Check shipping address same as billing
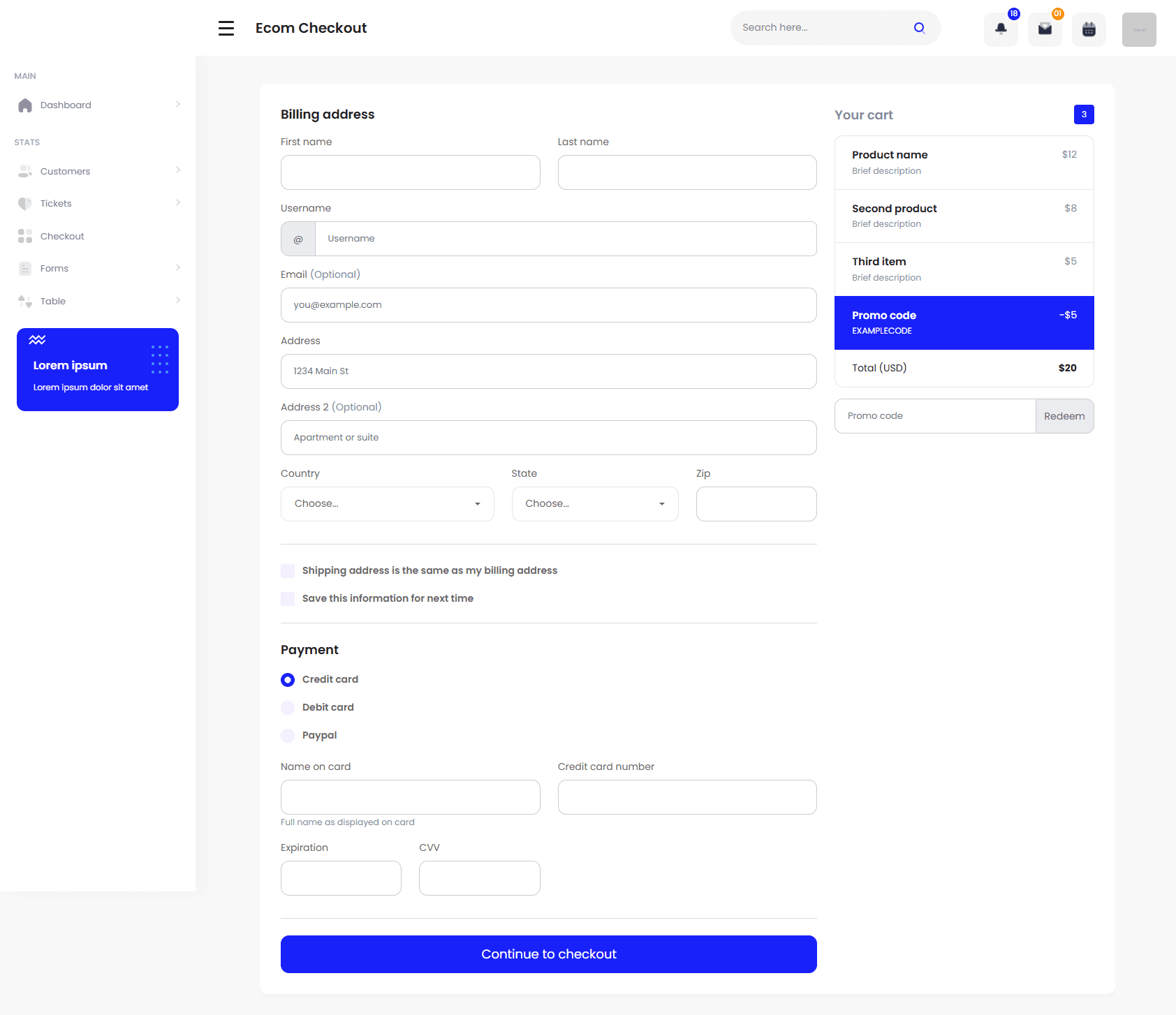Screen dimensions: 1176x1015 (287, 570)
